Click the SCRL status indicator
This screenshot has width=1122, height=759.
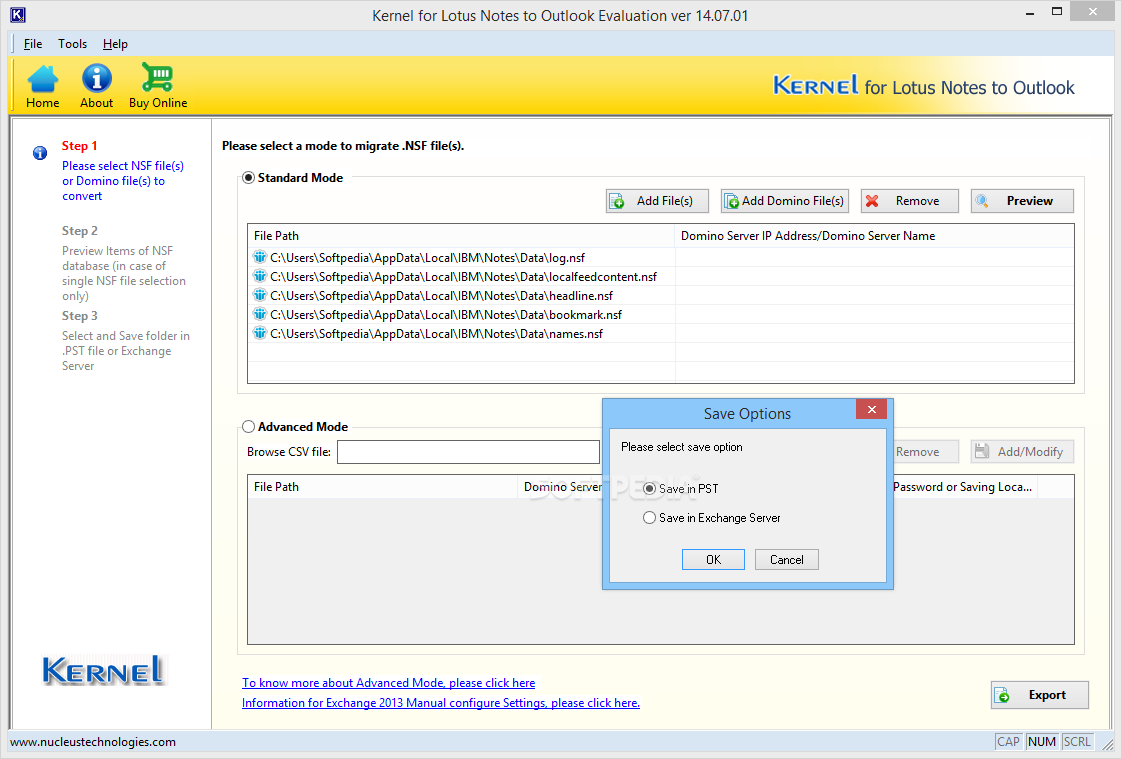(1077, 742)
